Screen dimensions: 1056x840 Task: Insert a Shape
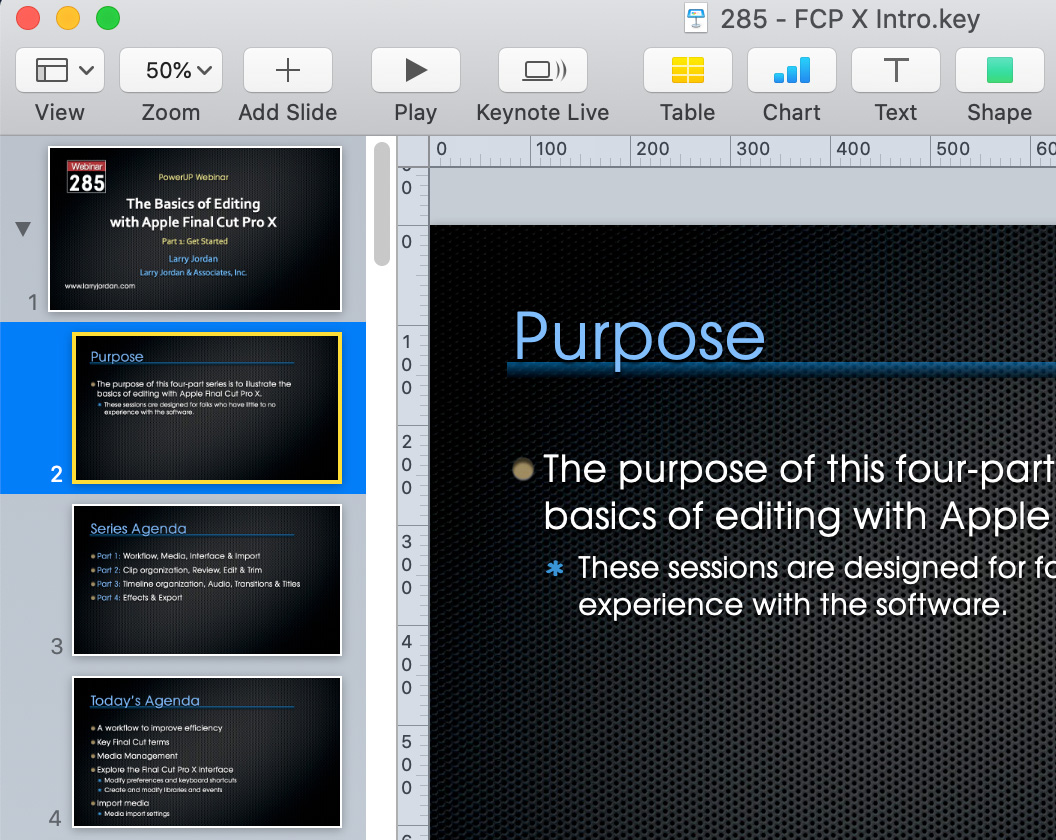(999, 70)
